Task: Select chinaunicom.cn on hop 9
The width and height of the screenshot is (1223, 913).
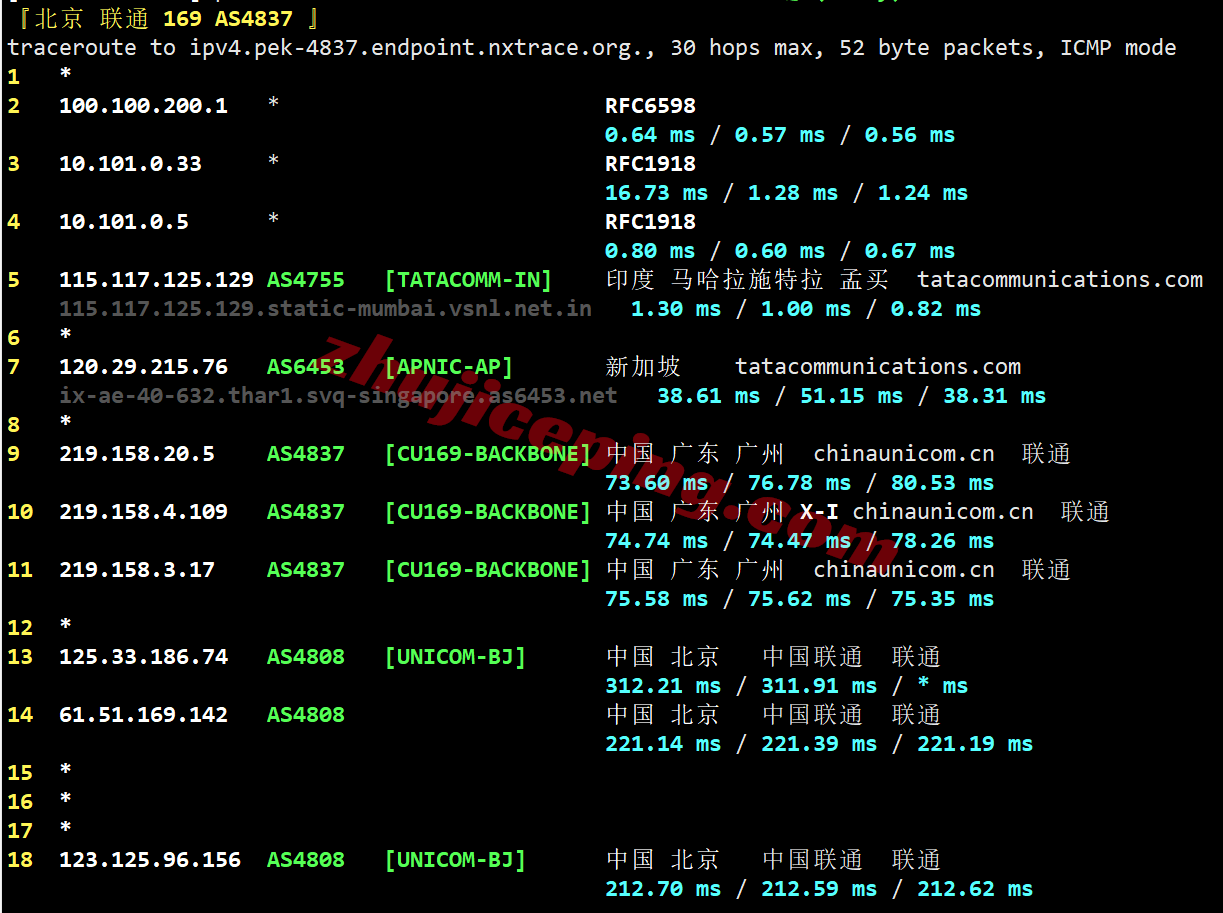Action: click(x=904, y=453)
